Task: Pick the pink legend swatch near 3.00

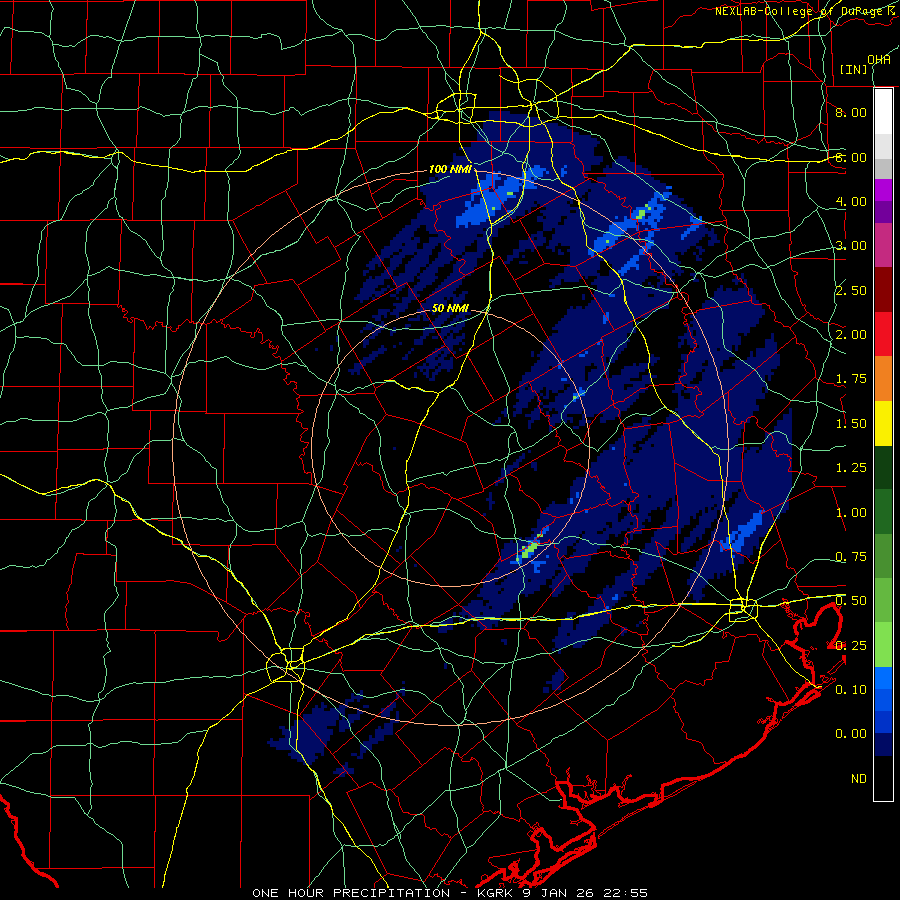Action: coord(883,245)
